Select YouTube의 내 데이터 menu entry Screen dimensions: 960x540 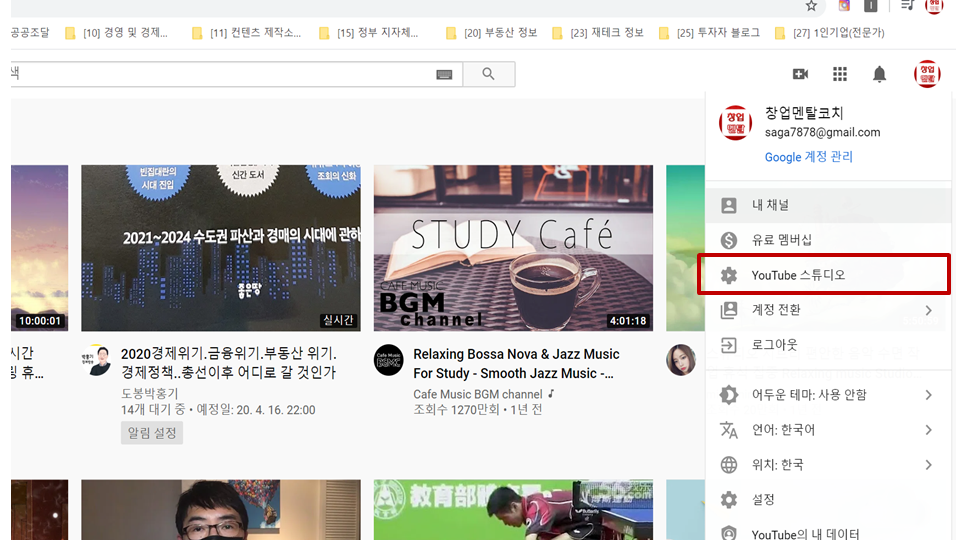coord(828,530)
